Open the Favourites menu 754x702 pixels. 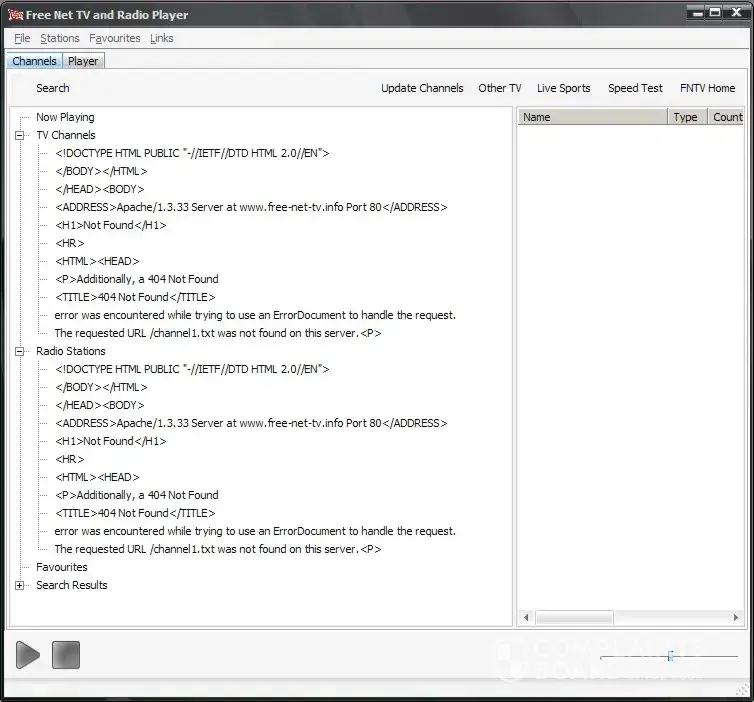[114, 38]
